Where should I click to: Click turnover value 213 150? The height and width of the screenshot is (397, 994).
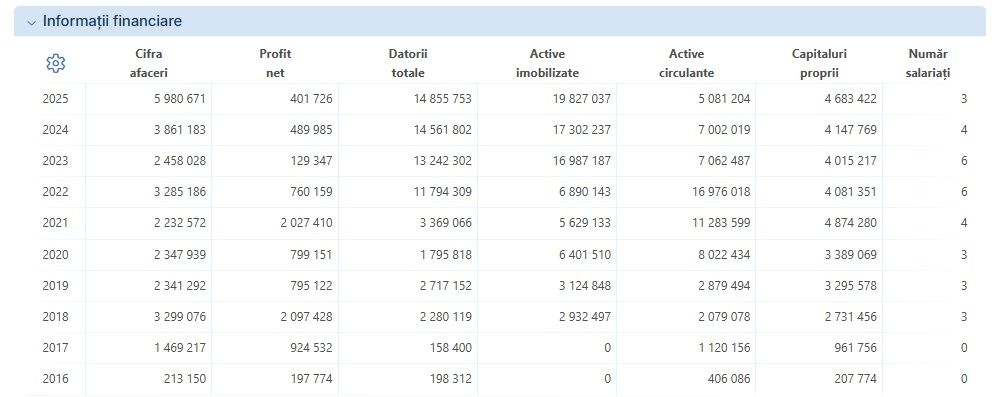point(185,379)
